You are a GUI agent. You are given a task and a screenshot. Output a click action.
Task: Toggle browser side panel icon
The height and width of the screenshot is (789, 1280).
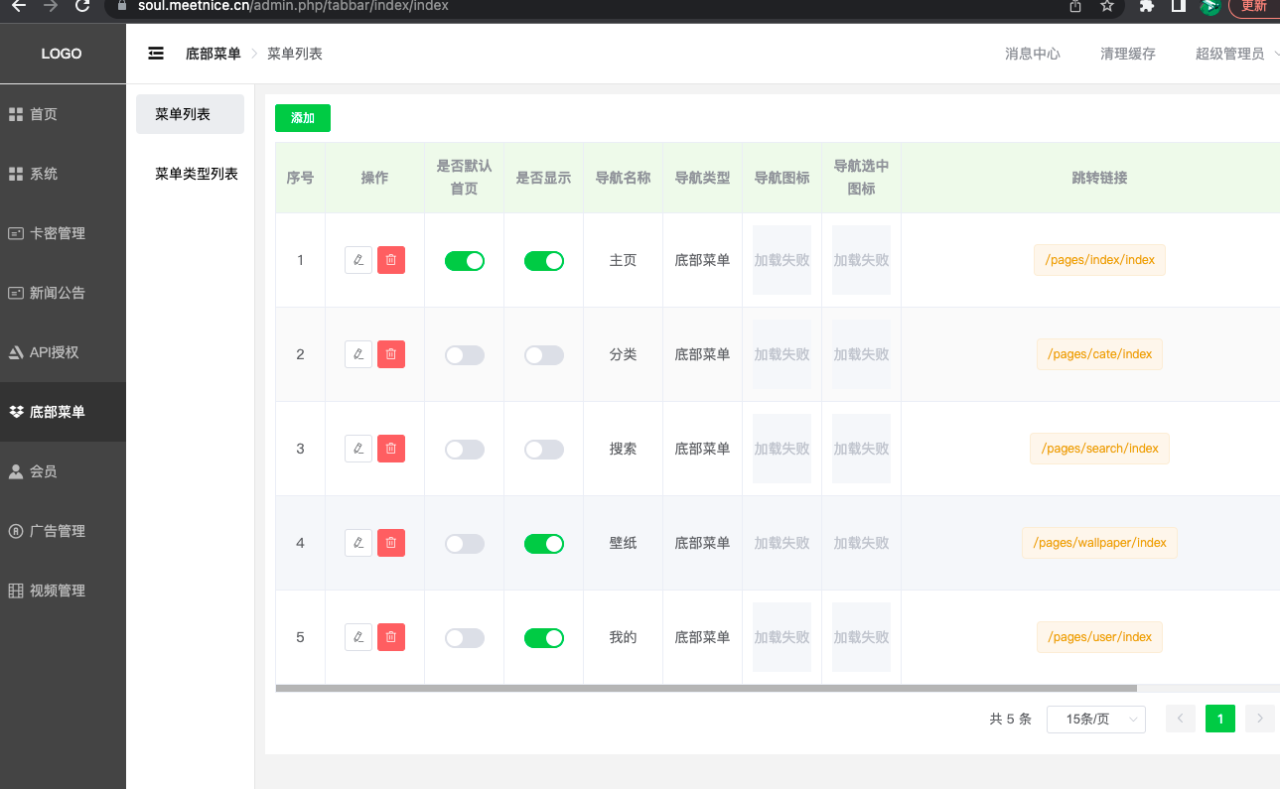point(1179,5)
